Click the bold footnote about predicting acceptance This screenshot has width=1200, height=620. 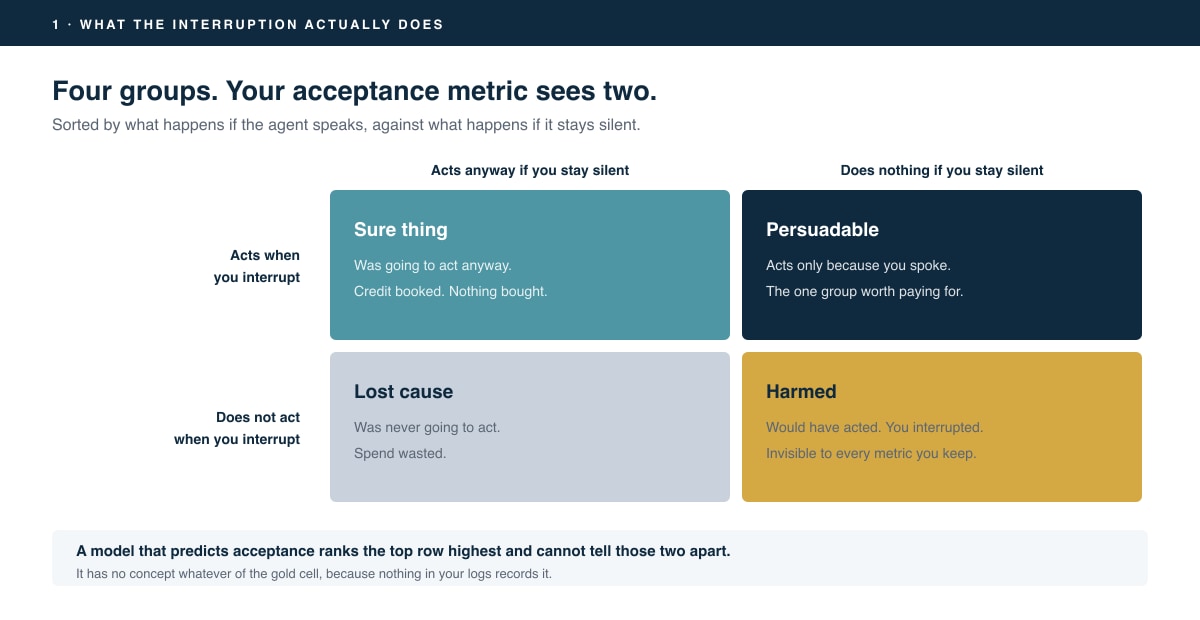click(403, 551)
